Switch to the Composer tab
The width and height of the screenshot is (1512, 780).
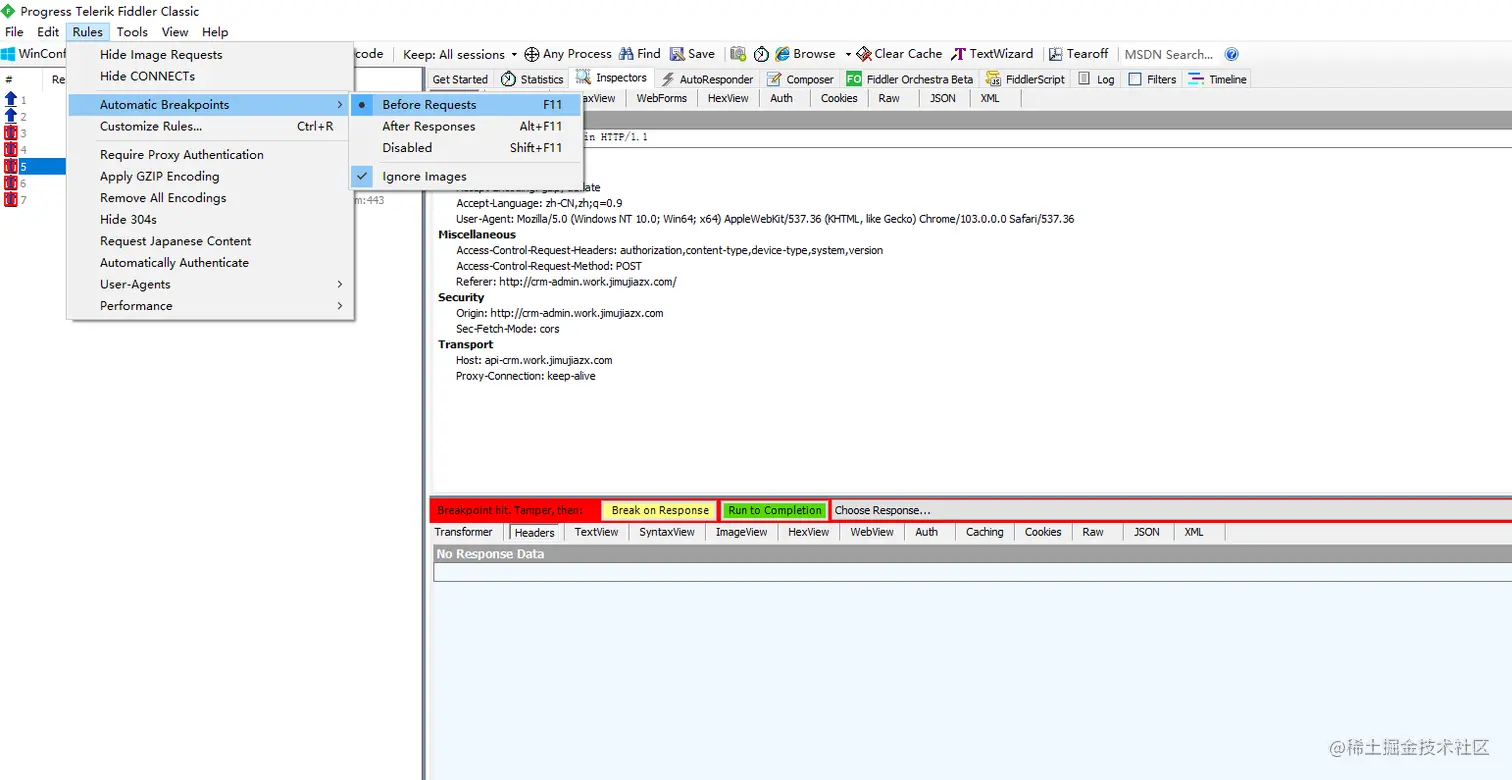(800, 79)
